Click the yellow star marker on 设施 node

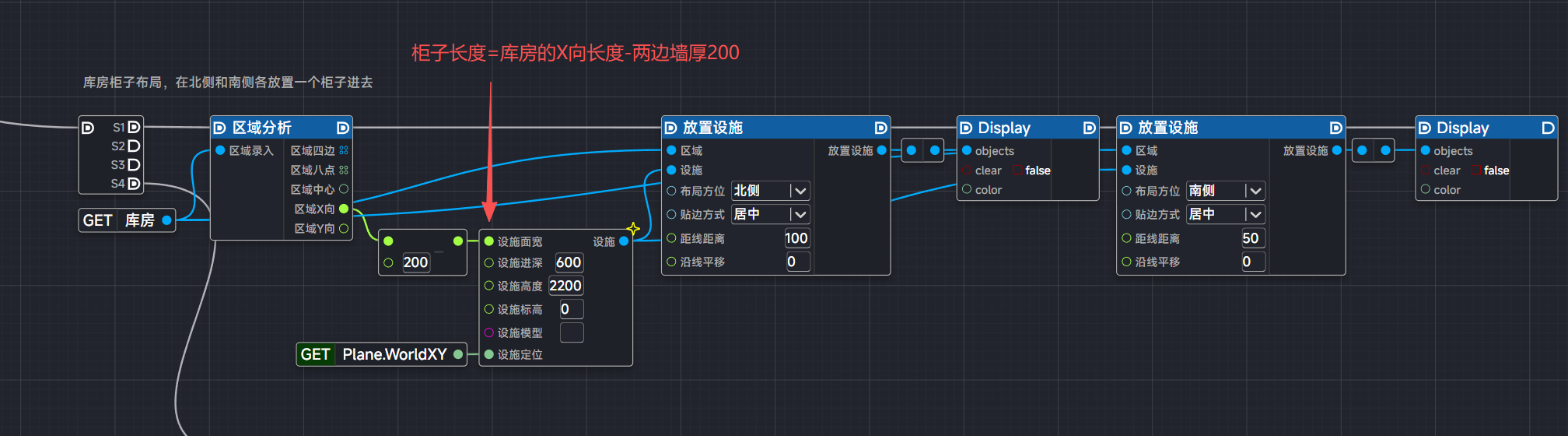pos(633,229)
